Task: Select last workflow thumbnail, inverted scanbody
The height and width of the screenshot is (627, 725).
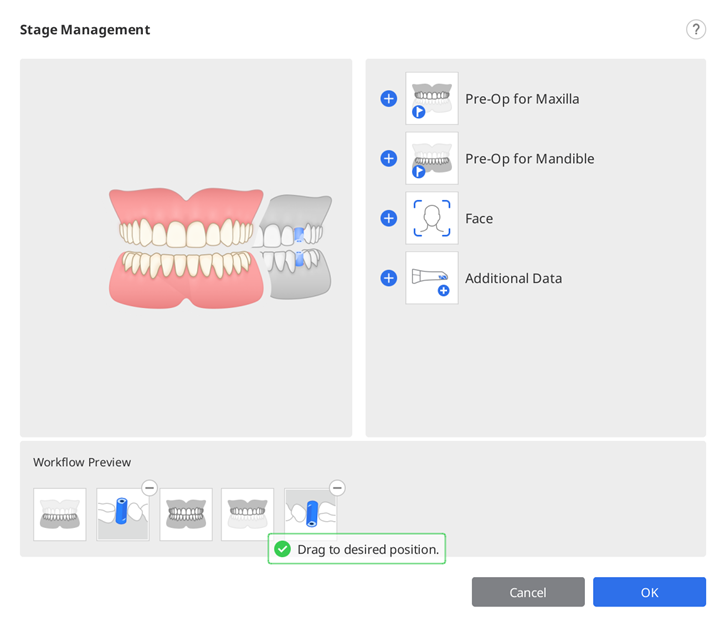Action: [x=311, y=512]
